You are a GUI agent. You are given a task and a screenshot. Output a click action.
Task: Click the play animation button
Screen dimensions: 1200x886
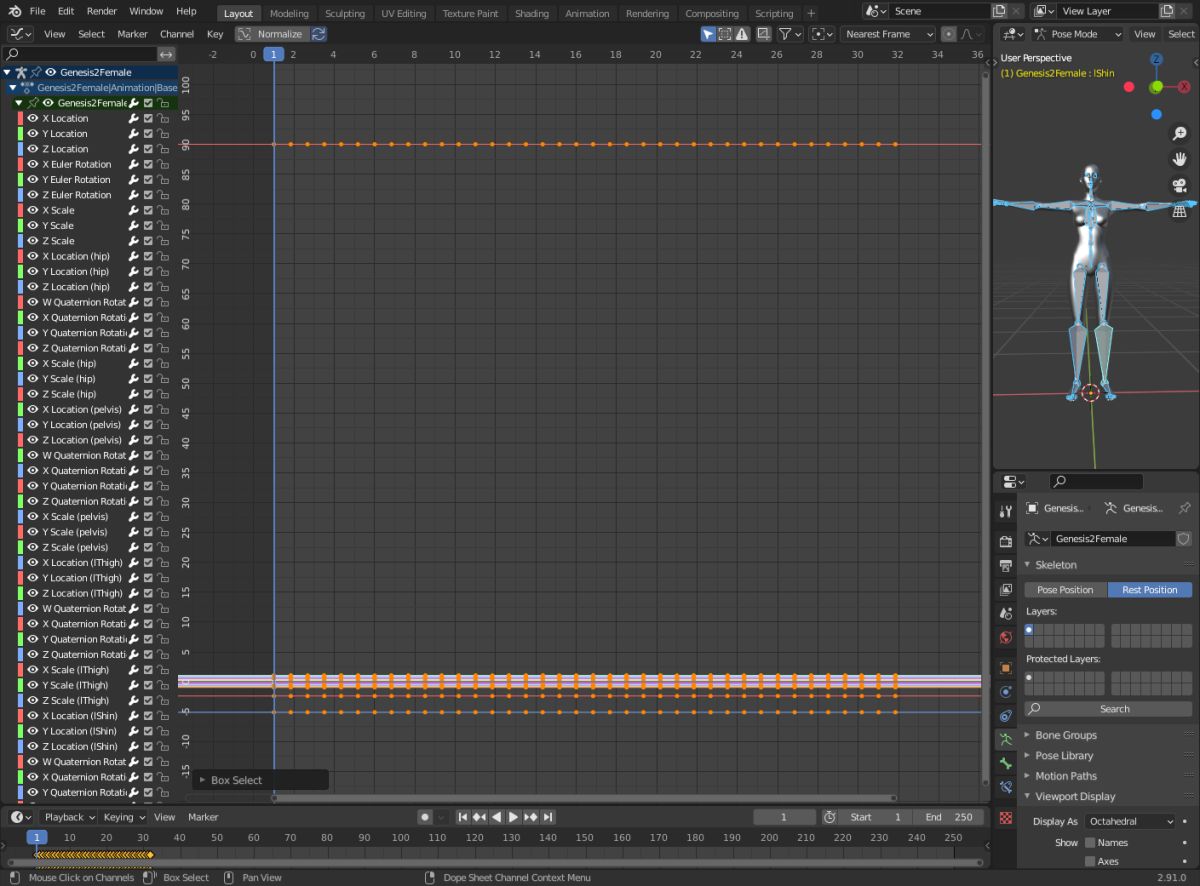tap(513, 817)
